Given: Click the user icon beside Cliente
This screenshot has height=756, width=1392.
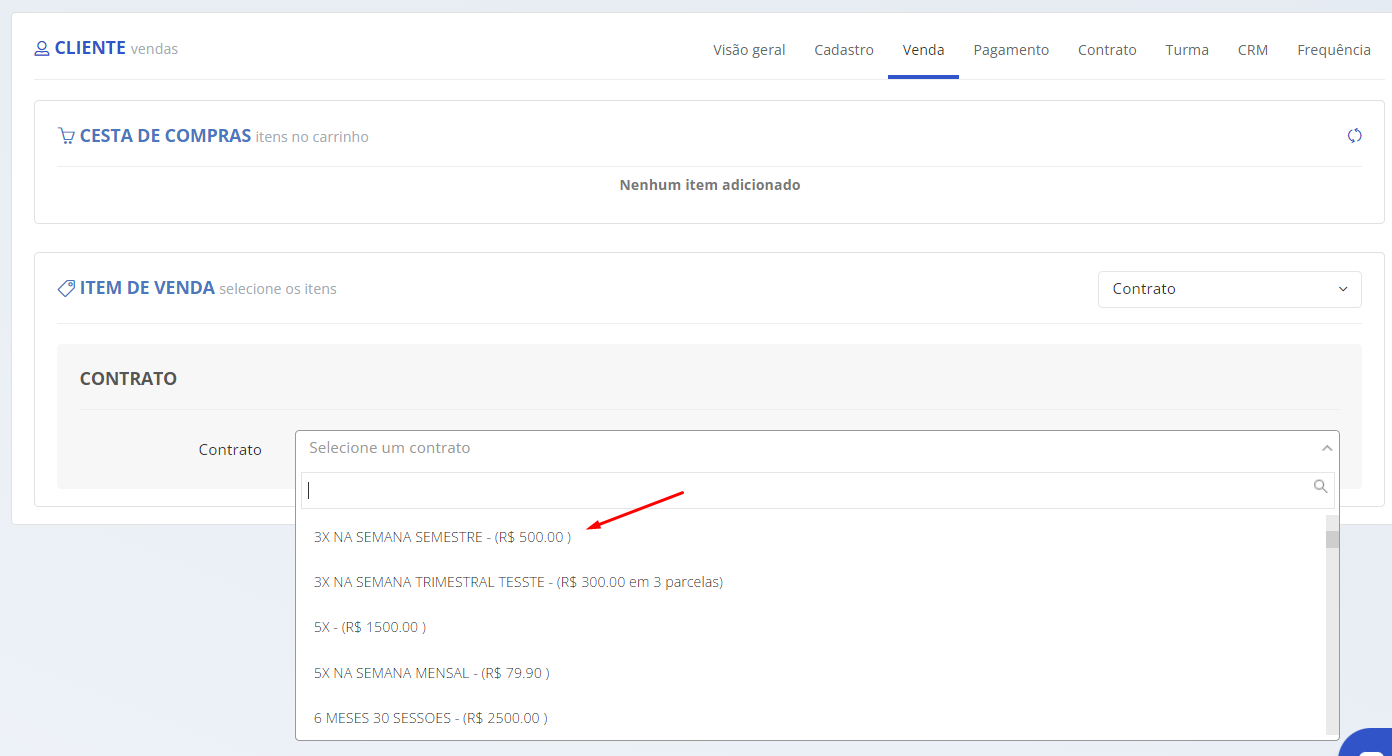Looking at the screenshot, I should pos(42,48).
